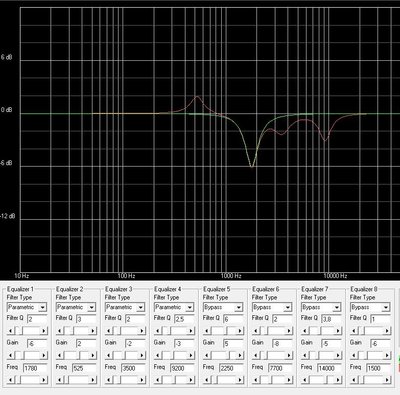Click Equalizer 2 Filter Q field
400x395 pixels.
pyautogui.click(x=86, y=319)
